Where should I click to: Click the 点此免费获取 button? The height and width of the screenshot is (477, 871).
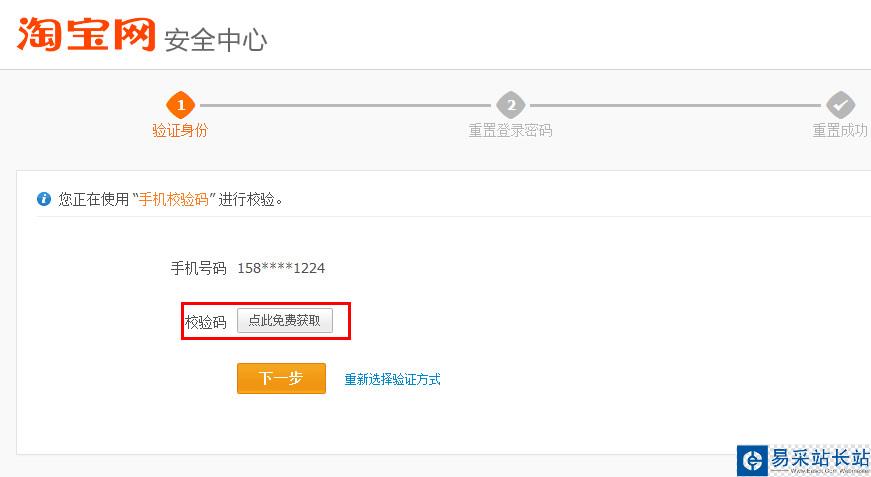285,321
